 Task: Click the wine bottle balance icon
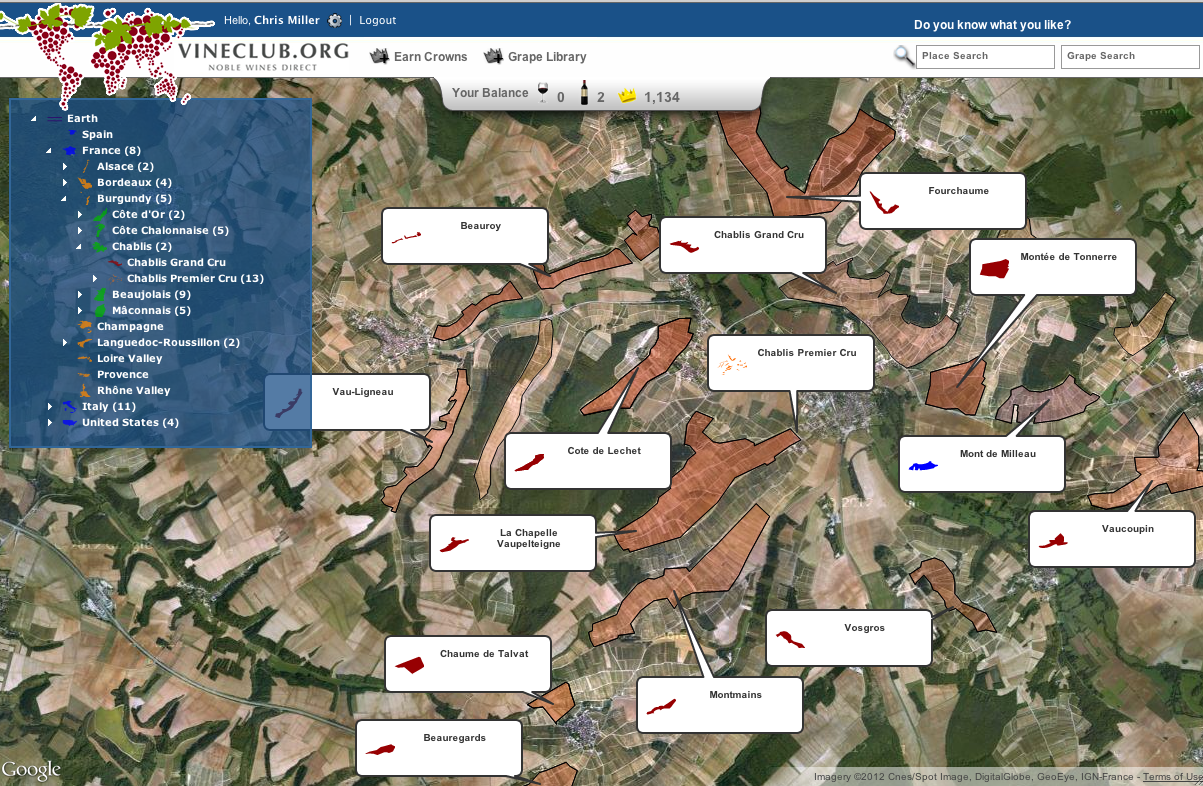point(585,93)
